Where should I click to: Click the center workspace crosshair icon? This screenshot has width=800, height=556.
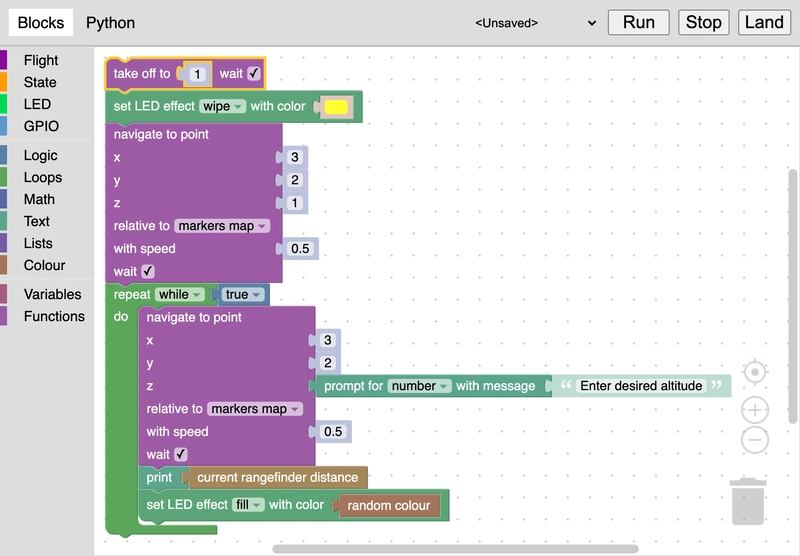tap(755, 373)
